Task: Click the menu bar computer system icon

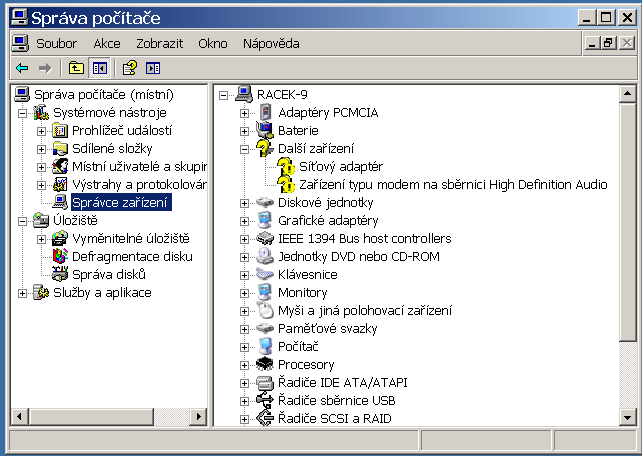Action: 20,43
